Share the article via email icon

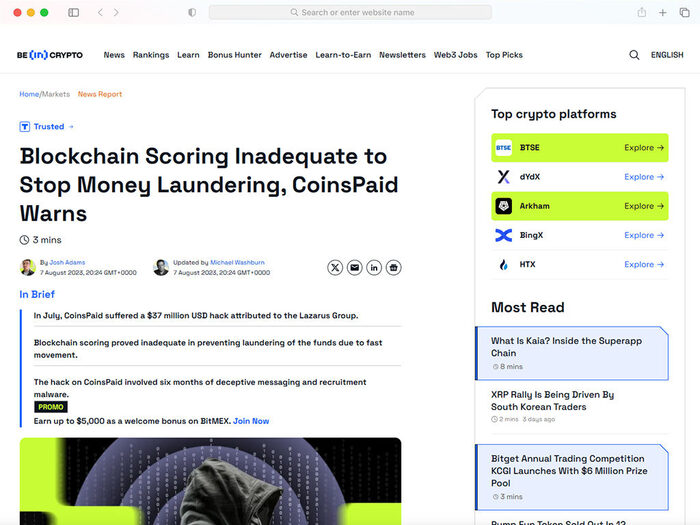coord(354,267)
